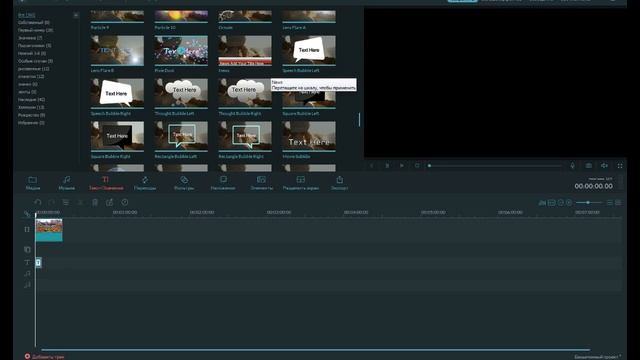
Task: Click the title library vertical scrollbar
Action: [359, 120]
